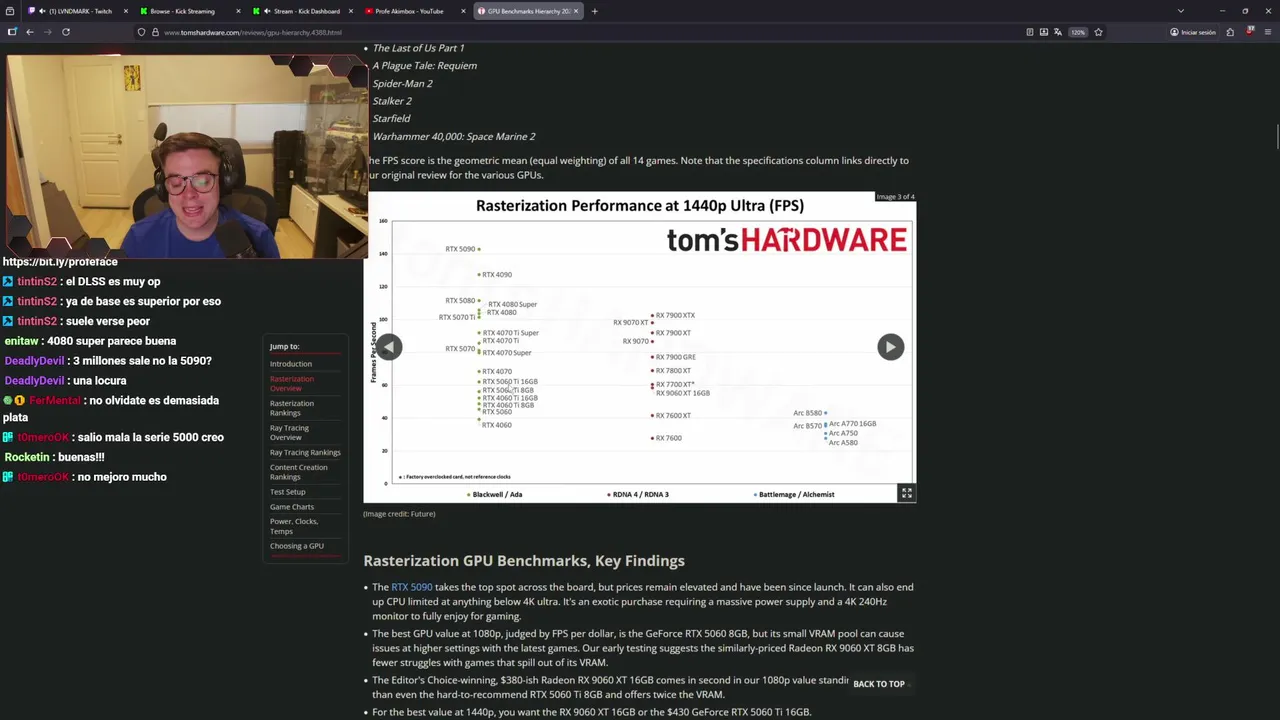The width and height of the screenshot is (1280, 720).
Task: Jump to Rasterization Rankings section
Action: point(292,408)
